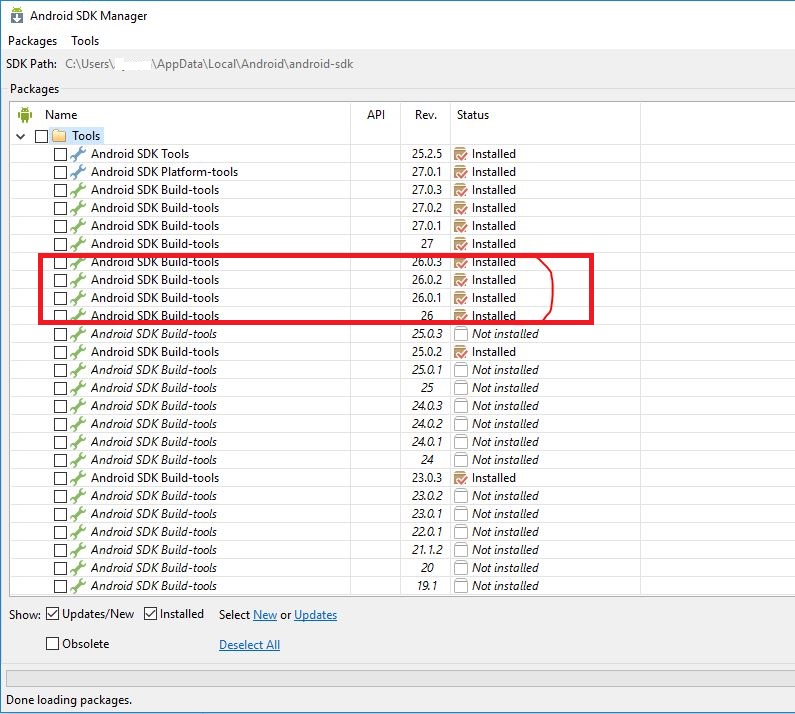Click Installed status icon for Build-tools 27.0.3
Image resolution: width=795 pixels, height=714 pixels.
coord(460,190)
